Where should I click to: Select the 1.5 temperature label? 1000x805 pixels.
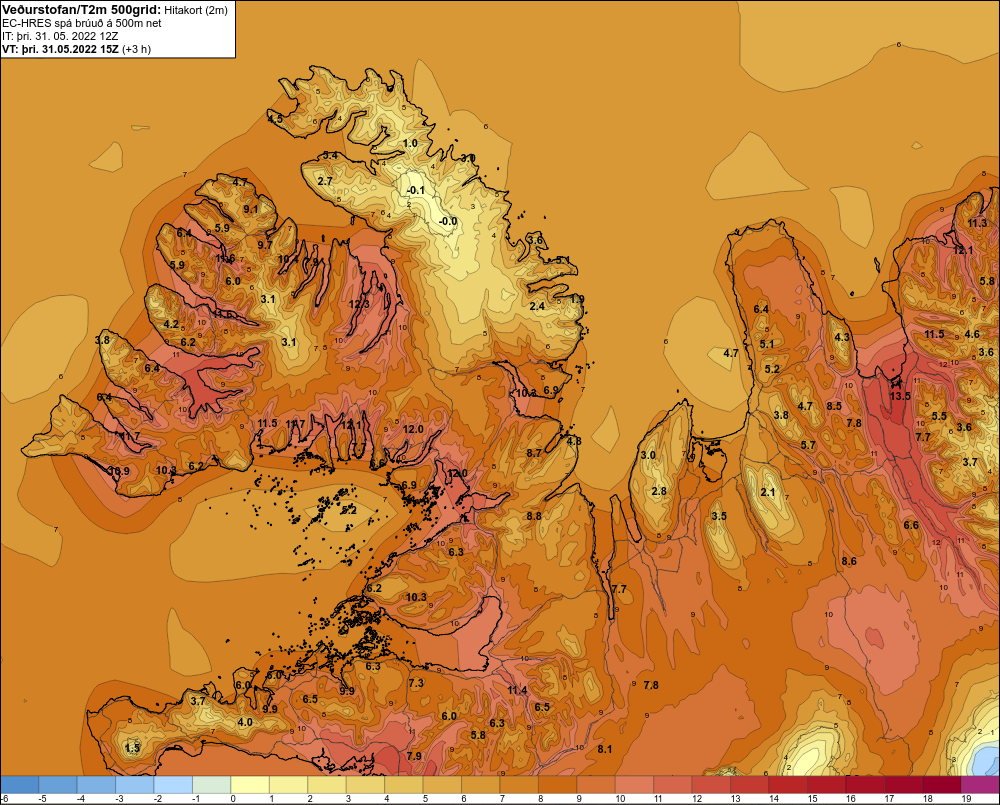click(x=132, y=748)
